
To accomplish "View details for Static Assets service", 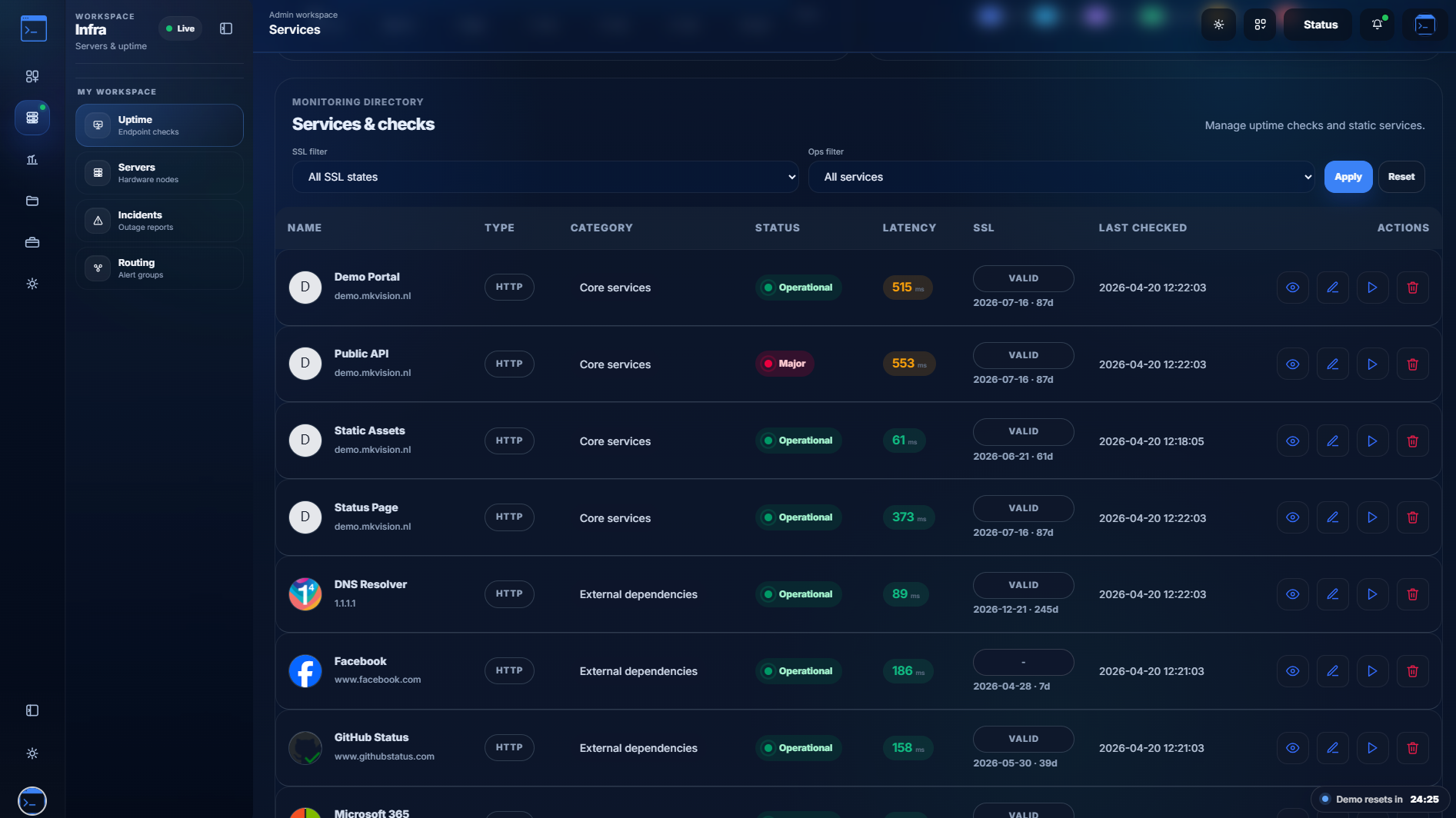I will [x=1292, y=441].
